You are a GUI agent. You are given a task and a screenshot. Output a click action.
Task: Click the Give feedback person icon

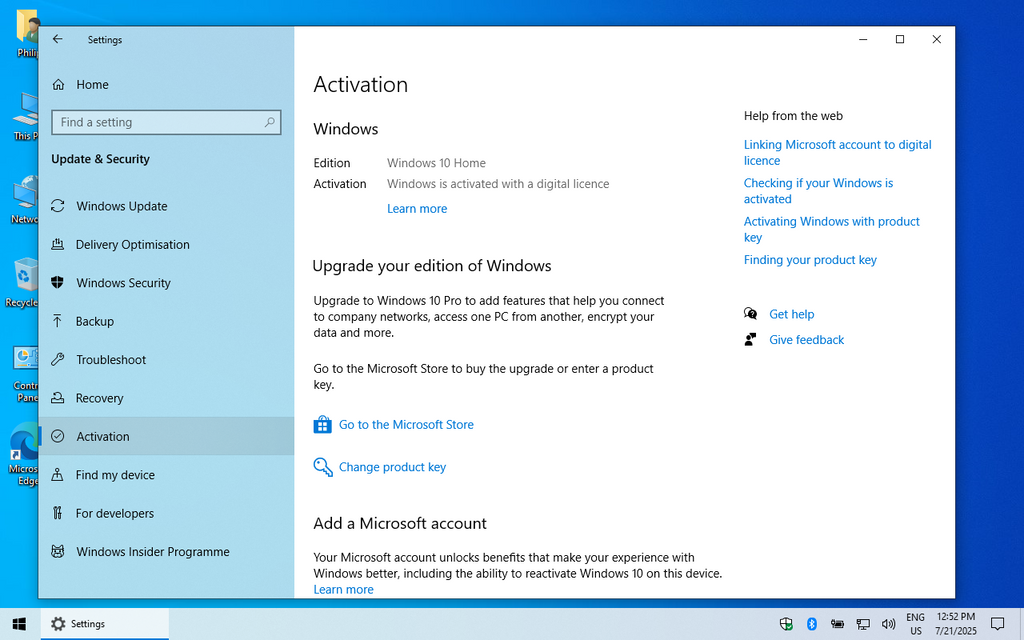point(750,340)
